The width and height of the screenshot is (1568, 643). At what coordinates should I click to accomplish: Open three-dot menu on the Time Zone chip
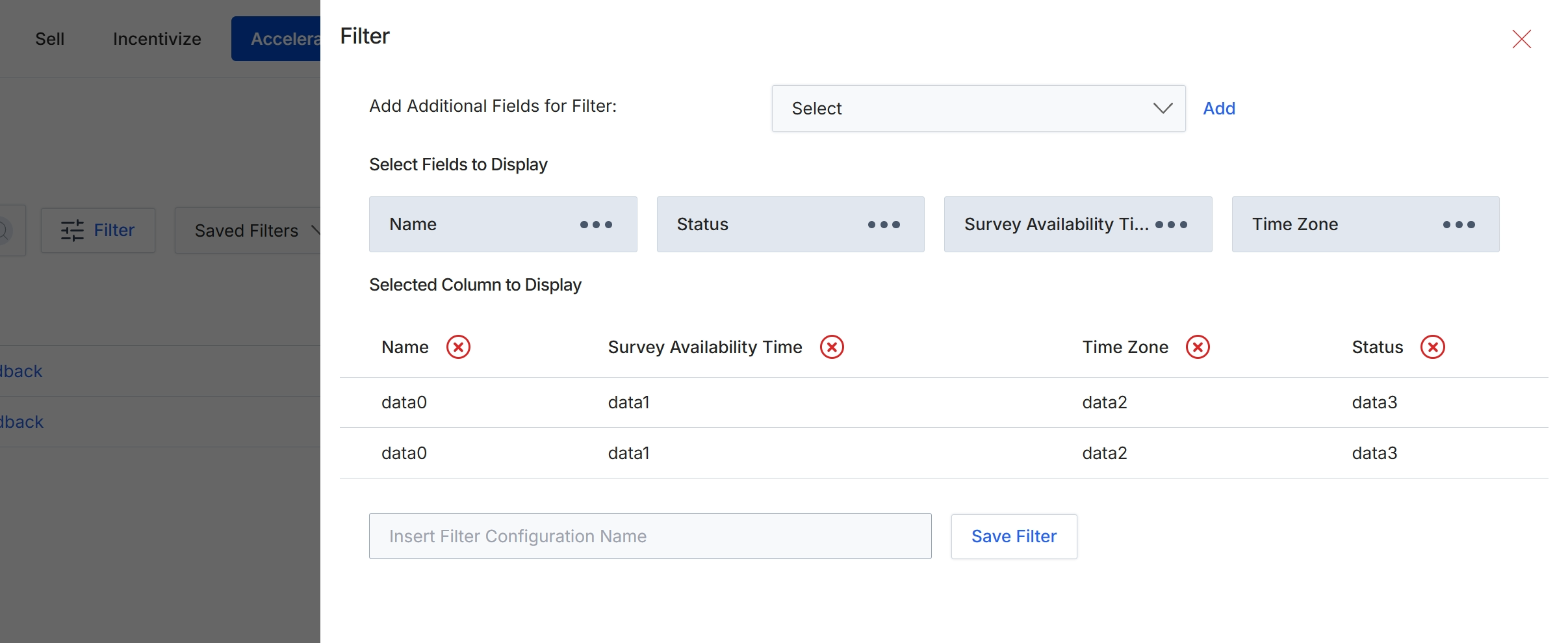click(1459, 225)
